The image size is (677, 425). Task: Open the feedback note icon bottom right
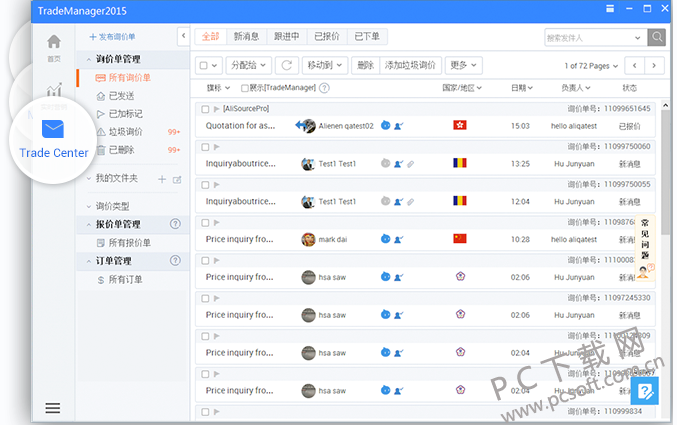pyautogui.click(x=645, y=391)
